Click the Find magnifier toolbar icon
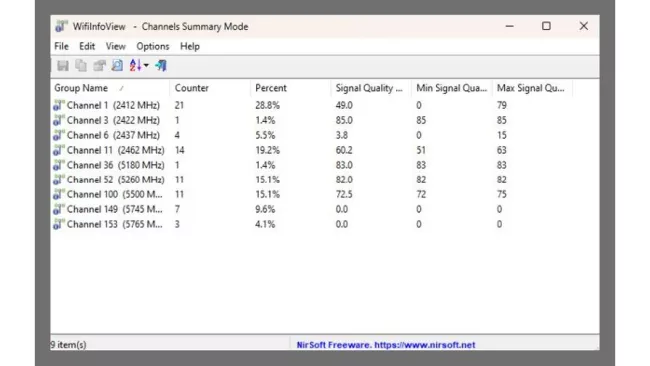The image size is (650, 366). [117, 65]
